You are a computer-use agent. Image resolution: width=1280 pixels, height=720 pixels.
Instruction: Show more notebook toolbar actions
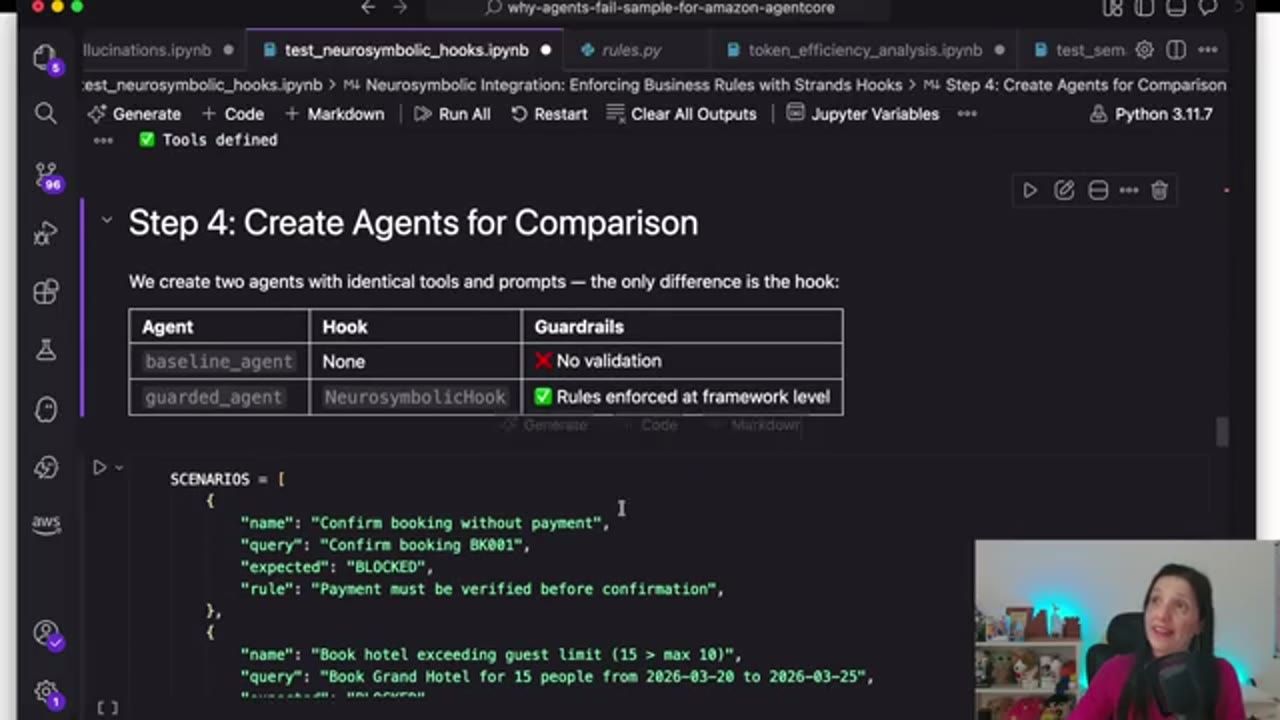[967, 114]
